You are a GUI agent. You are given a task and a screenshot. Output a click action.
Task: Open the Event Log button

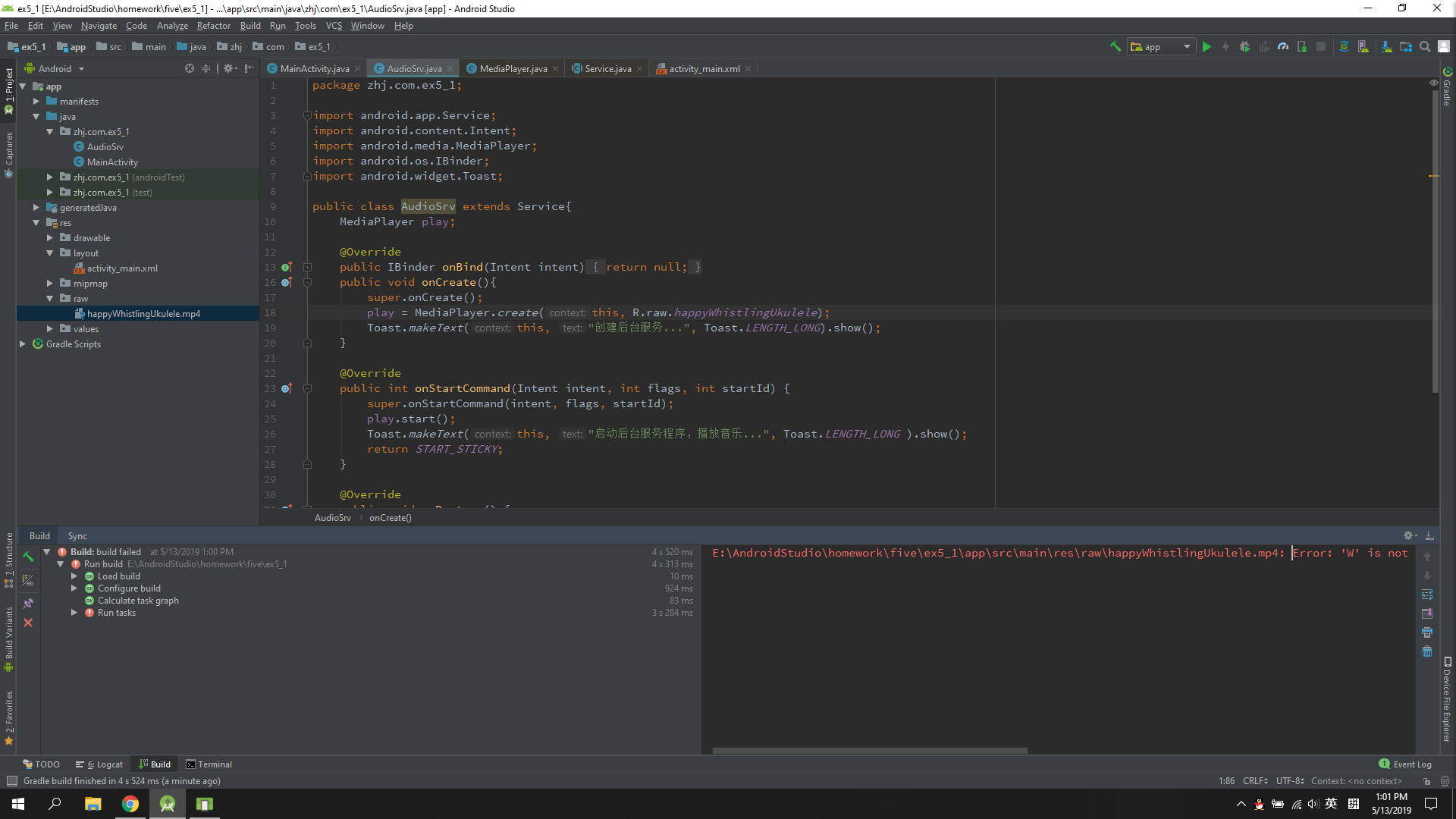pos(1405,764)
